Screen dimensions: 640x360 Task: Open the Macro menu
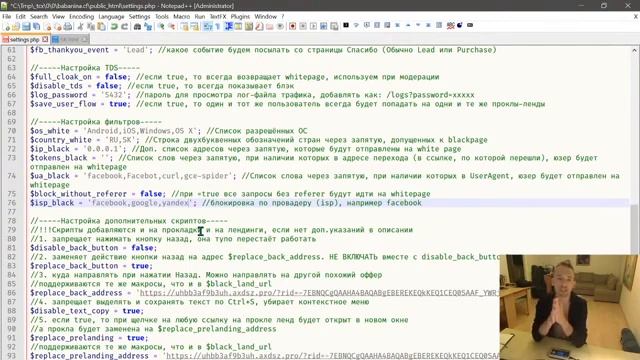(x=181, y=16)
